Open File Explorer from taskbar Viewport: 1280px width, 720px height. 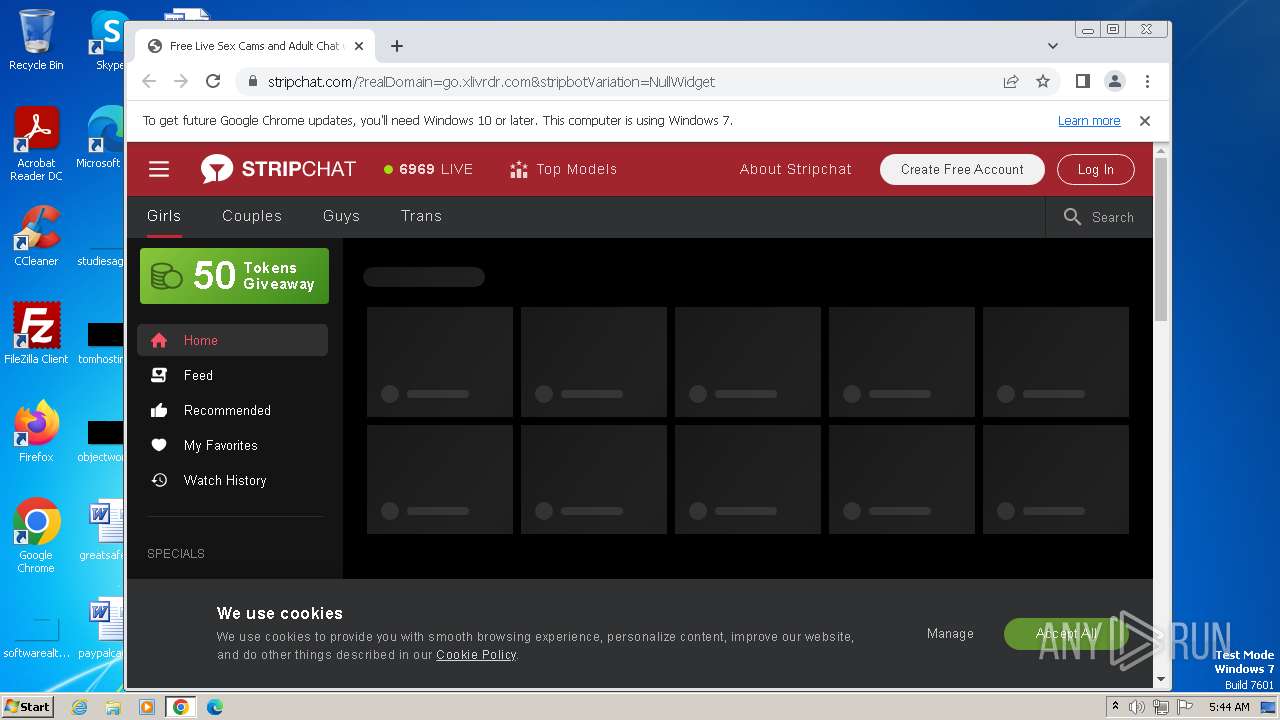pos(113,707)
